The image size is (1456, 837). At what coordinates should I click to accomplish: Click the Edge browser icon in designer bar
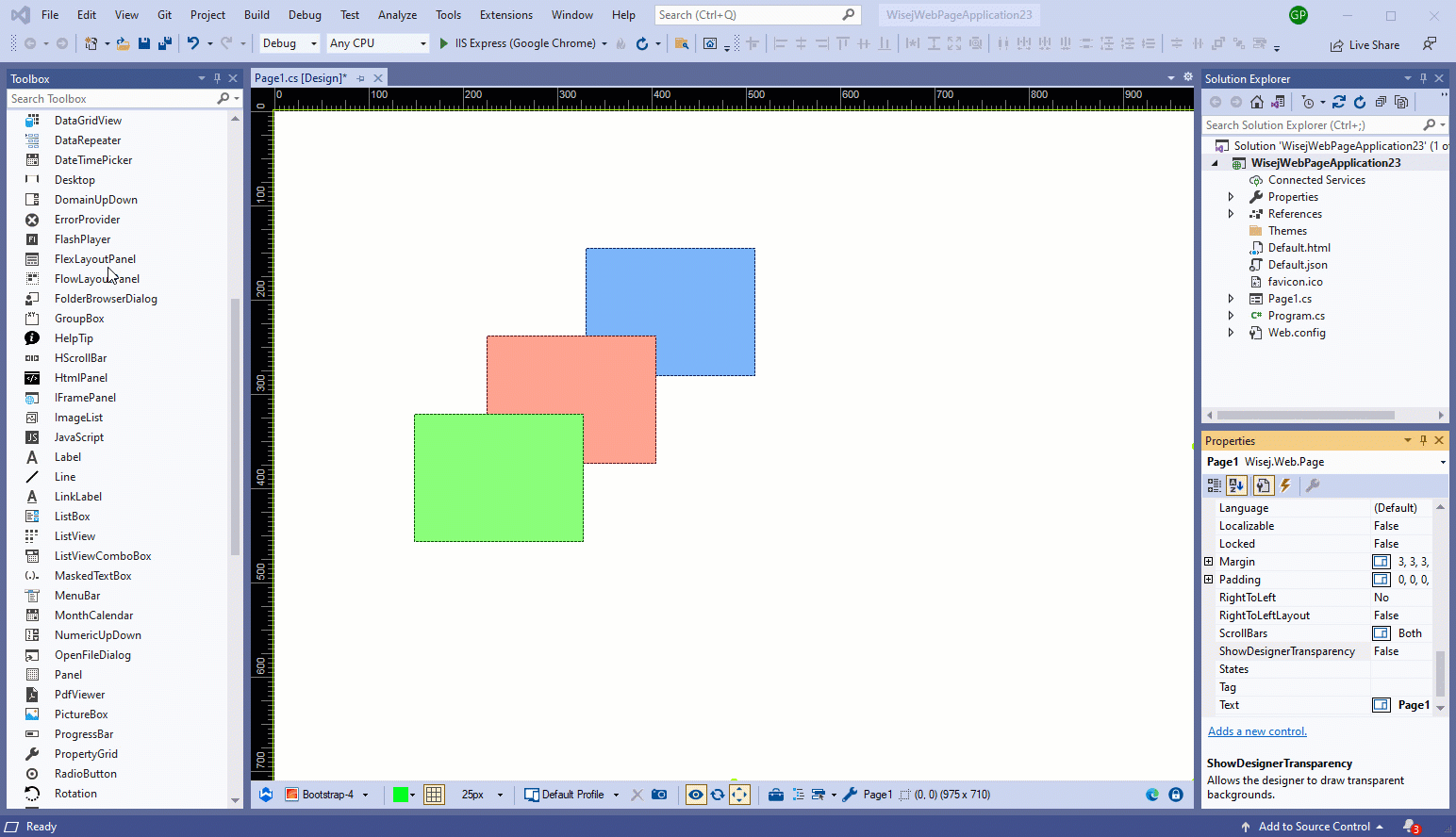pos(1152,795)
